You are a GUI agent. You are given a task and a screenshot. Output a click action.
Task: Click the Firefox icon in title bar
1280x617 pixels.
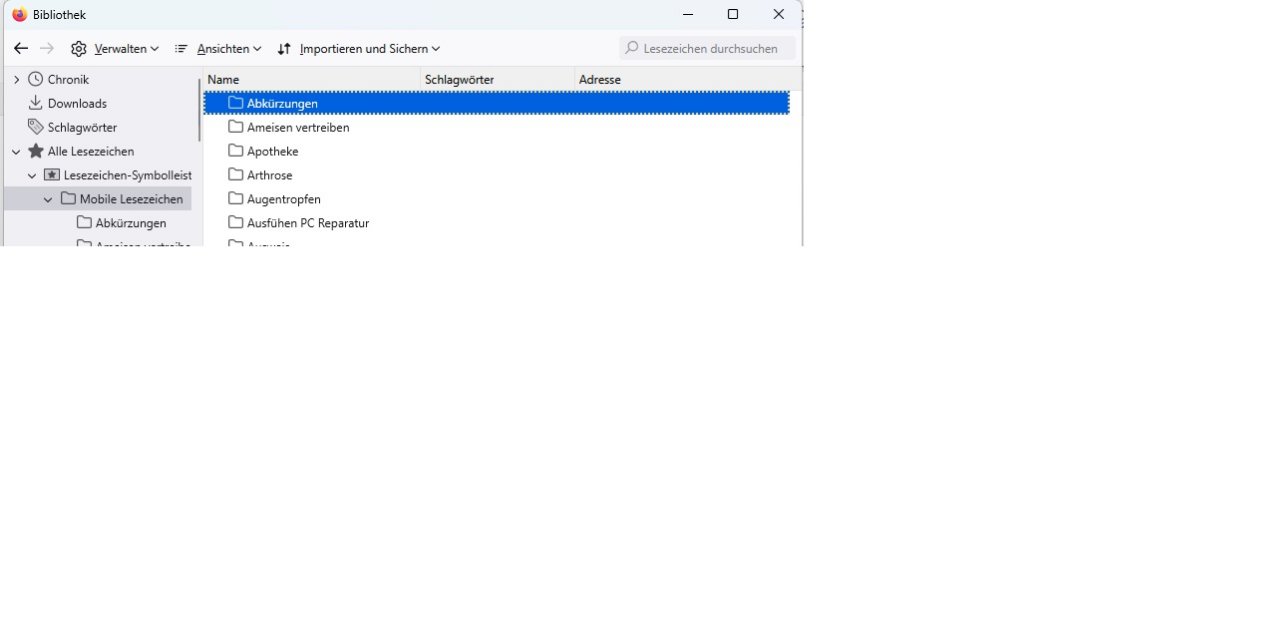coord(19,15)
